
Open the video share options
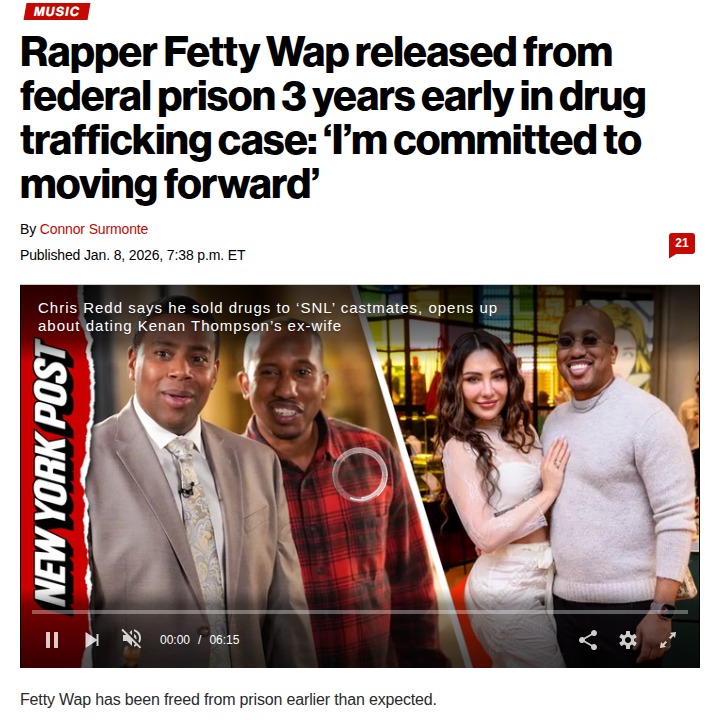[588, 640]
